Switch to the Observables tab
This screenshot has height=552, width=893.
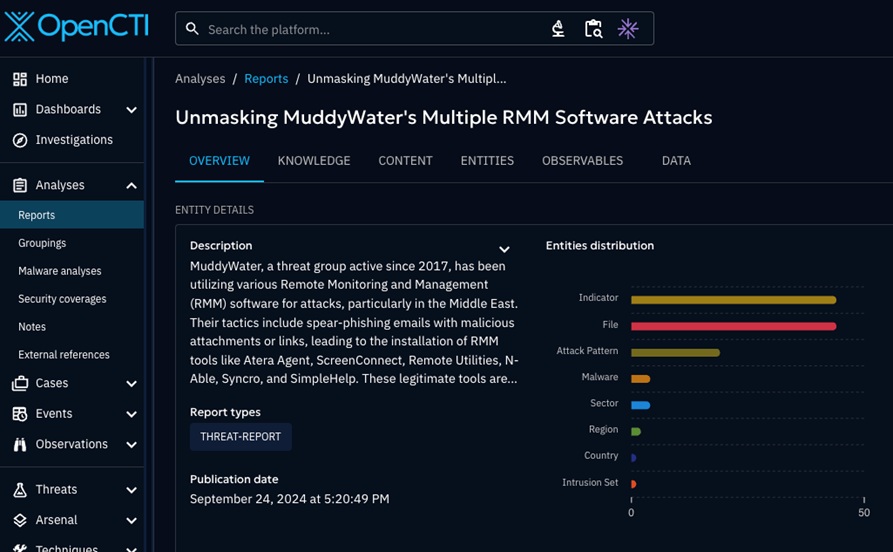582,161
